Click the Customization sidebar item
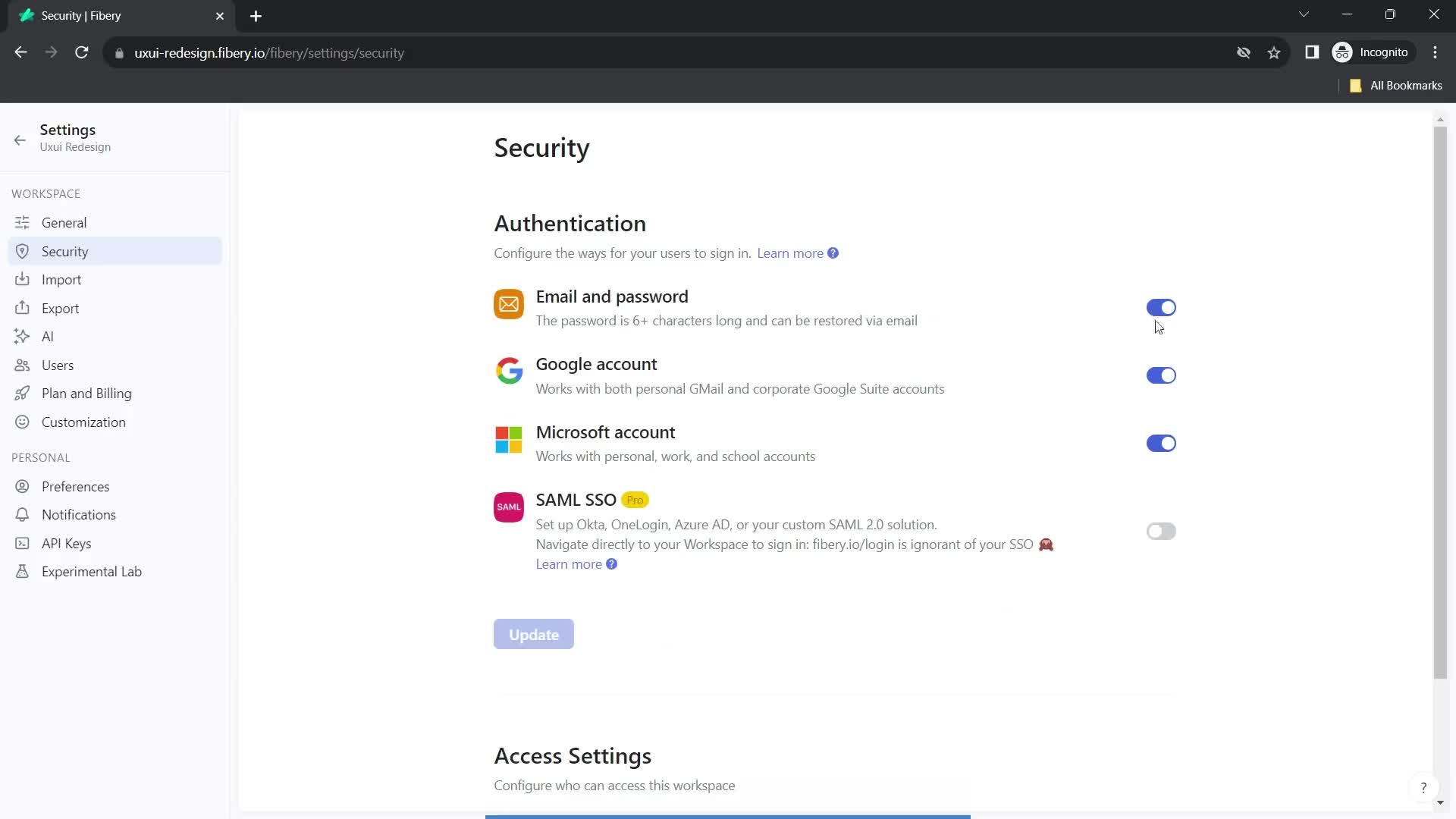Screen dimensions: 1456x819 pyautogui.click(x=84, y=421)
